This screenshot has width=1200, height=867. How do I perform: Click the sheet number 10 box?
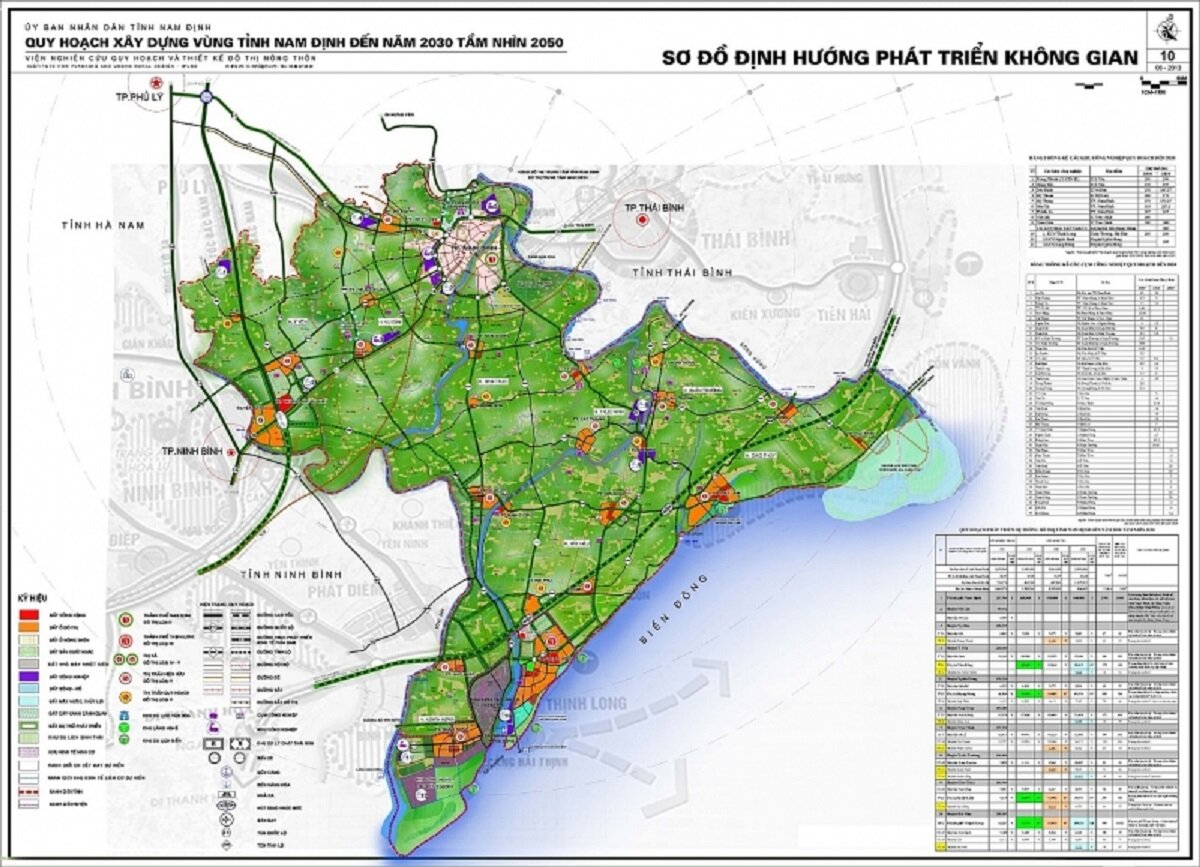click(1164, 58)
